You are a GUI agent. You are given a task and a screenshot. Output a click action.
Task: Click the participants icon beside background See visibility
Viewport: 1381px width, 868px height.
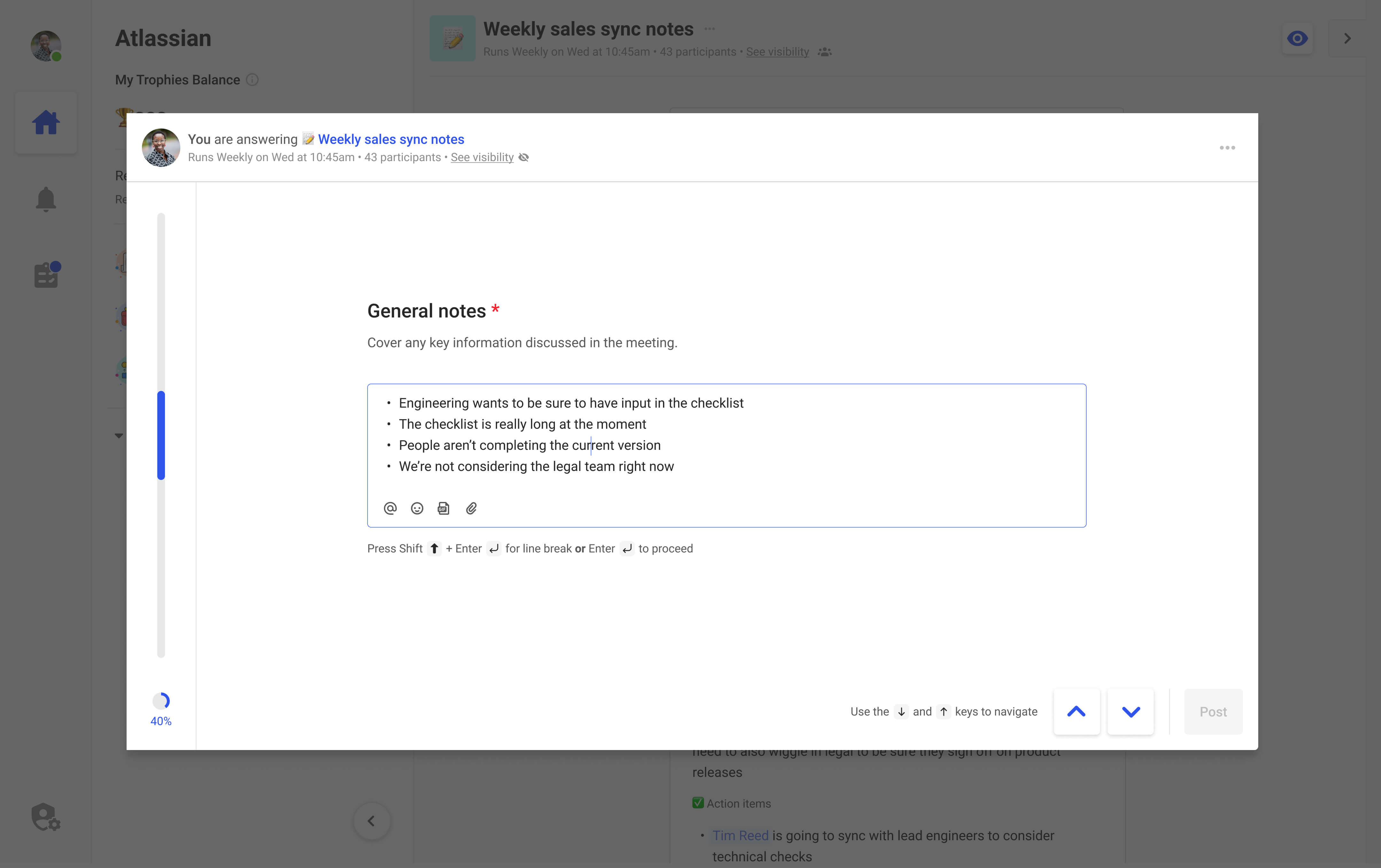[x=824, y=52]
